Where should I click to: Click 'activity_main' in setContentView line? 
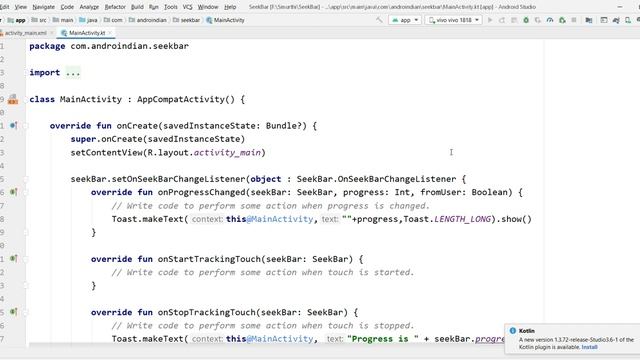point(227,153)
